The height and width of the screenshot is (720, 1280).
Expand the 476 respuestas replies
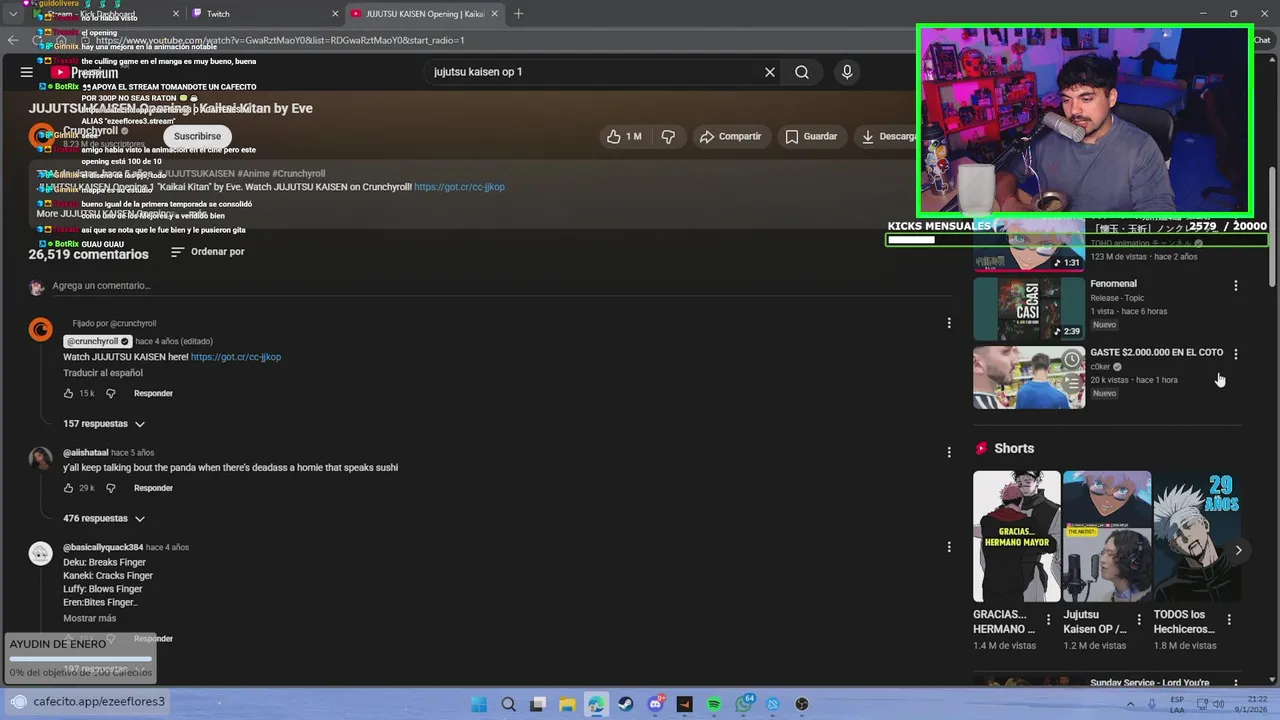click(104, 518)
